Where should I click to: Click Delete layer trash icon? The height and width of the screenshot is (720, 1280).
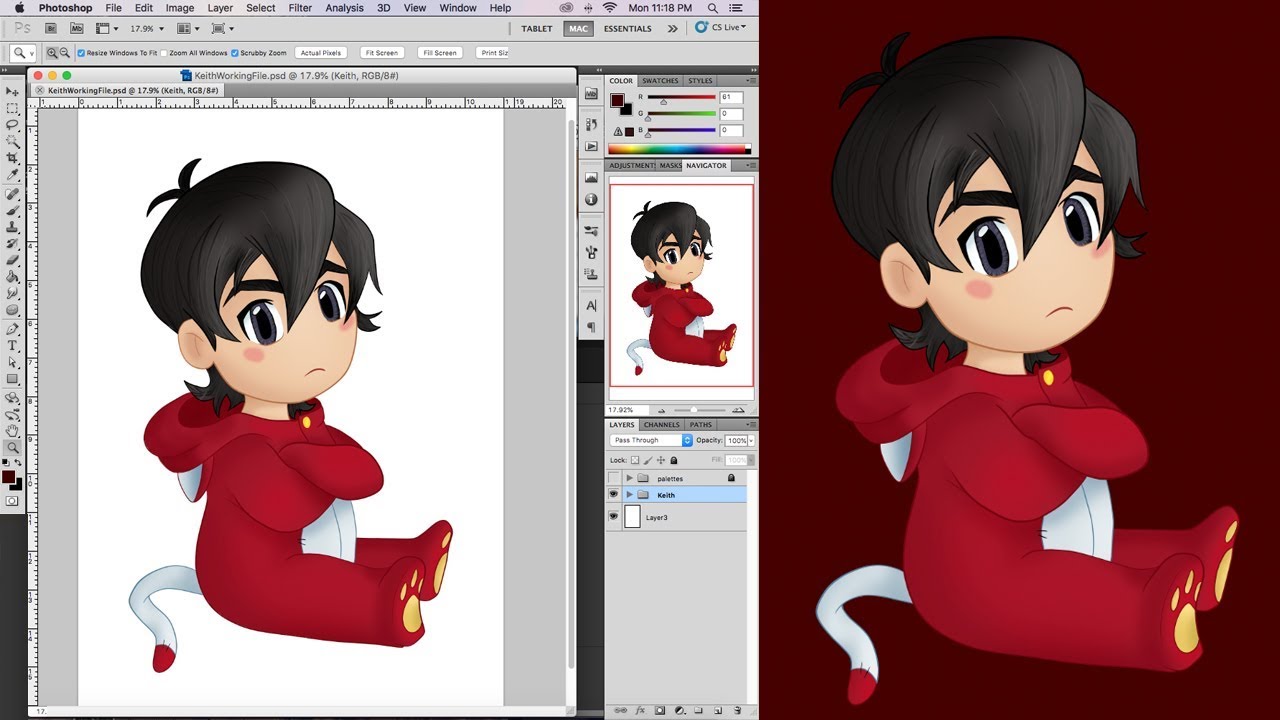pyautogui.click(x=737, y=710)
